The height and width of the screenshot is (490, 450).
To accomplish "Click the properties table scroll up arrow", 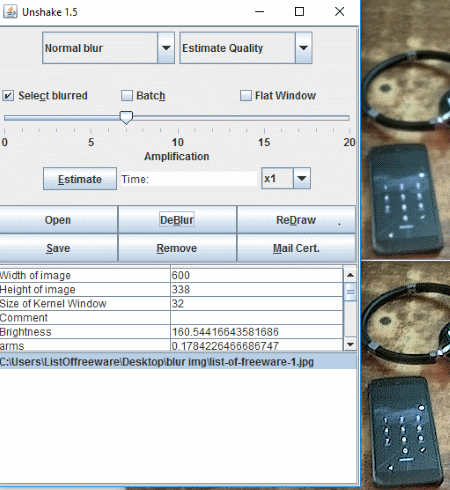I will [x=350, y=275].
